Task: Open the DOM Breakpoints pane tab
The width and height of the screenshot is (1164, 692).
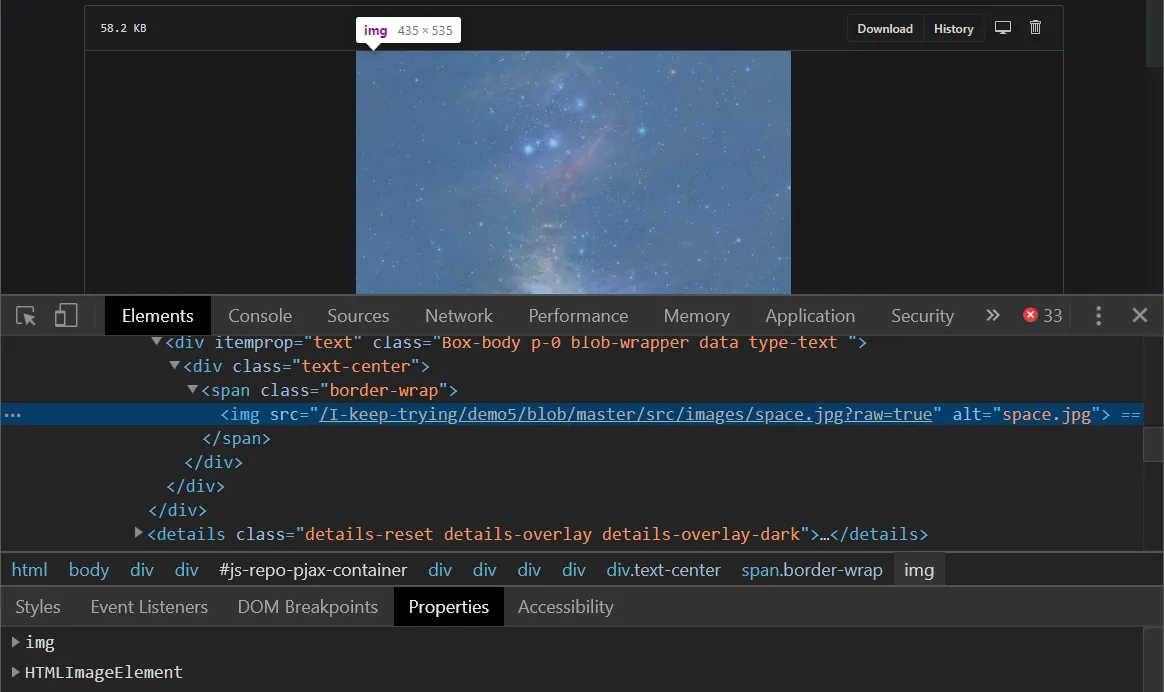Action: [x=307, y=607]
